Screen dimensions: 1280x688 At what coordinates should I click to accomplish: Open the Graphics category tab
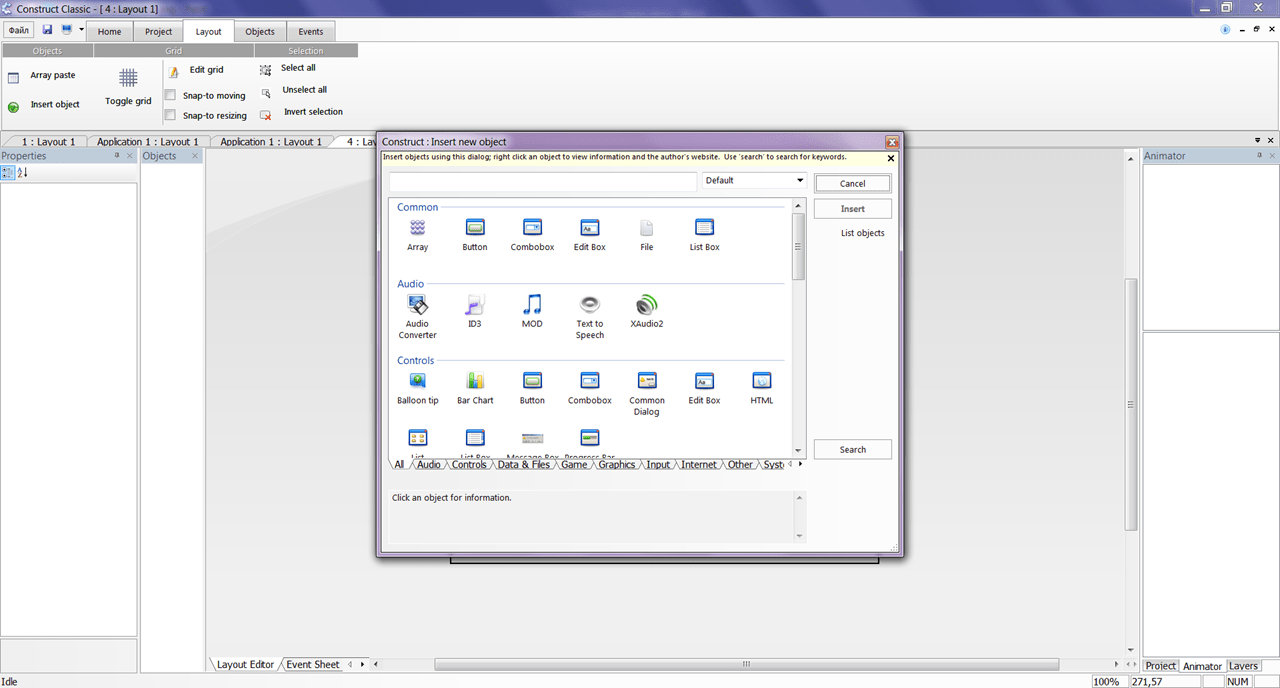pos(617,465)
